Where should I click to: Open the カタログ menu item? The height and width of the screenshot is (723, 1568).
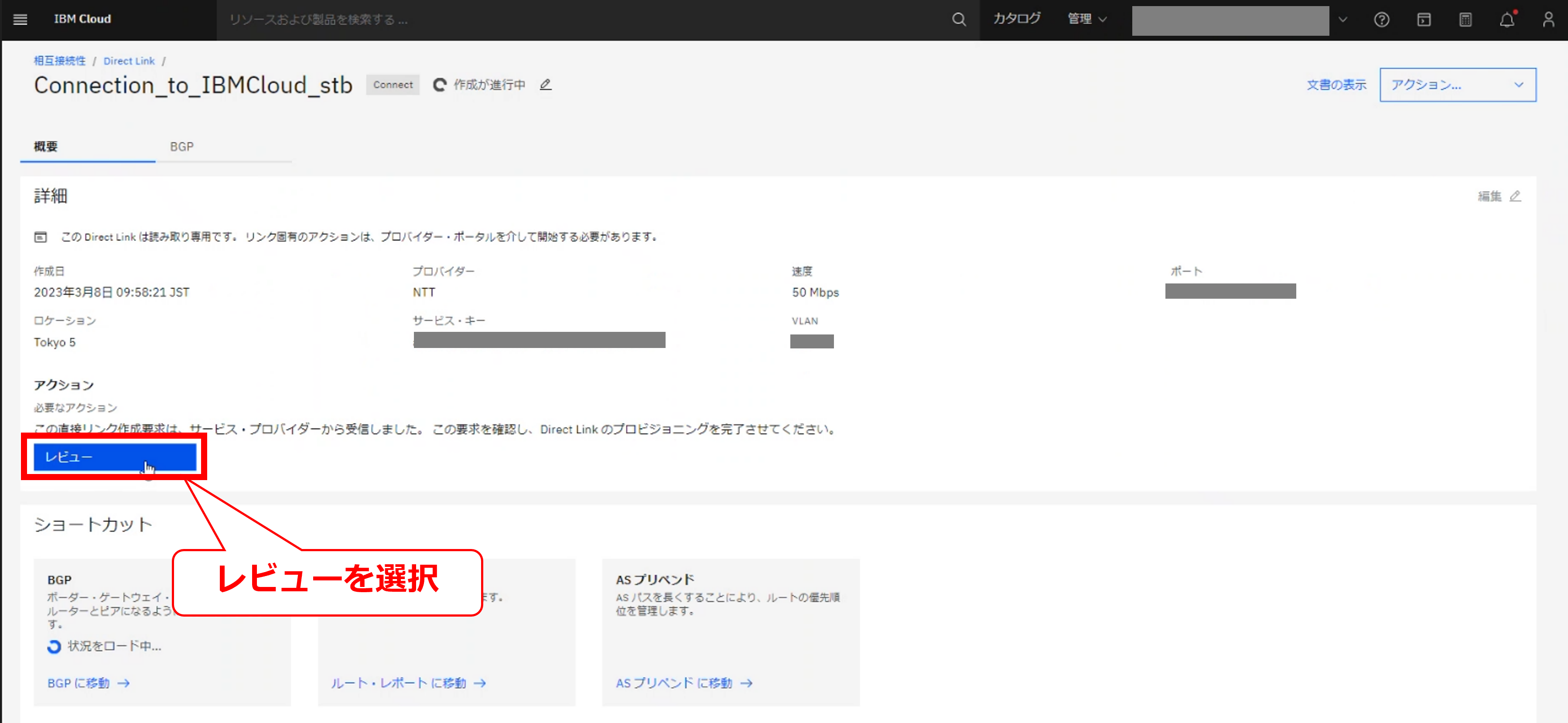click(x=1017, y=20)
